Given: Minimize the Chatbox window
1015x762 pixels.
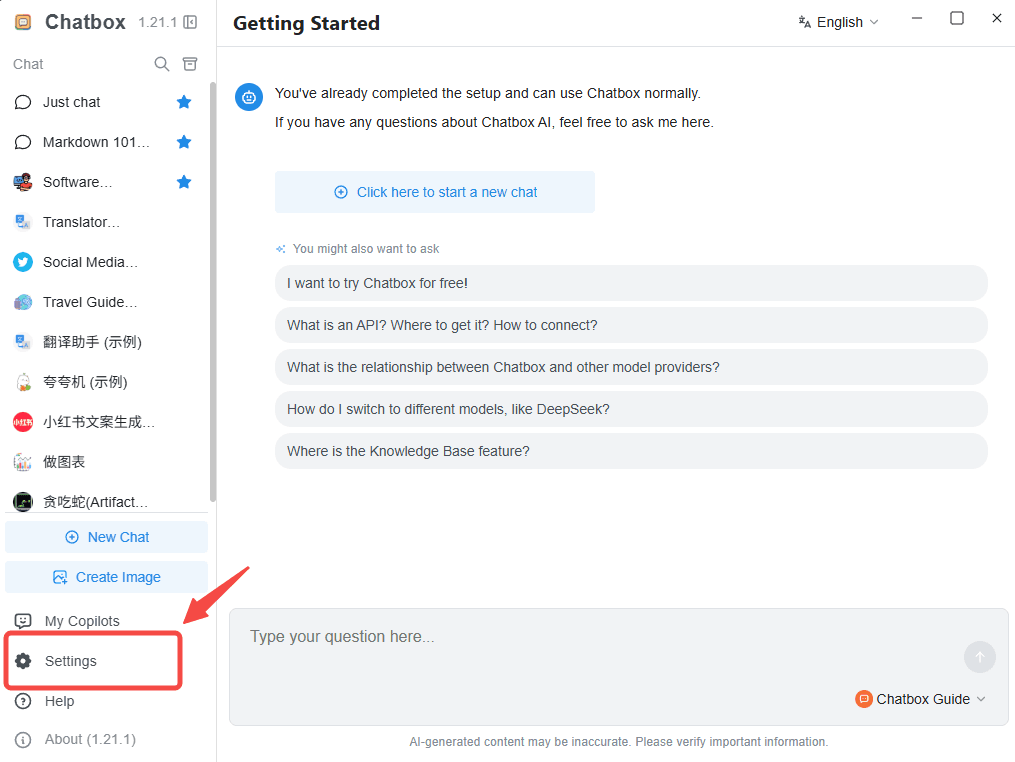Looking at the screenshot, I should tap(917, 19).
